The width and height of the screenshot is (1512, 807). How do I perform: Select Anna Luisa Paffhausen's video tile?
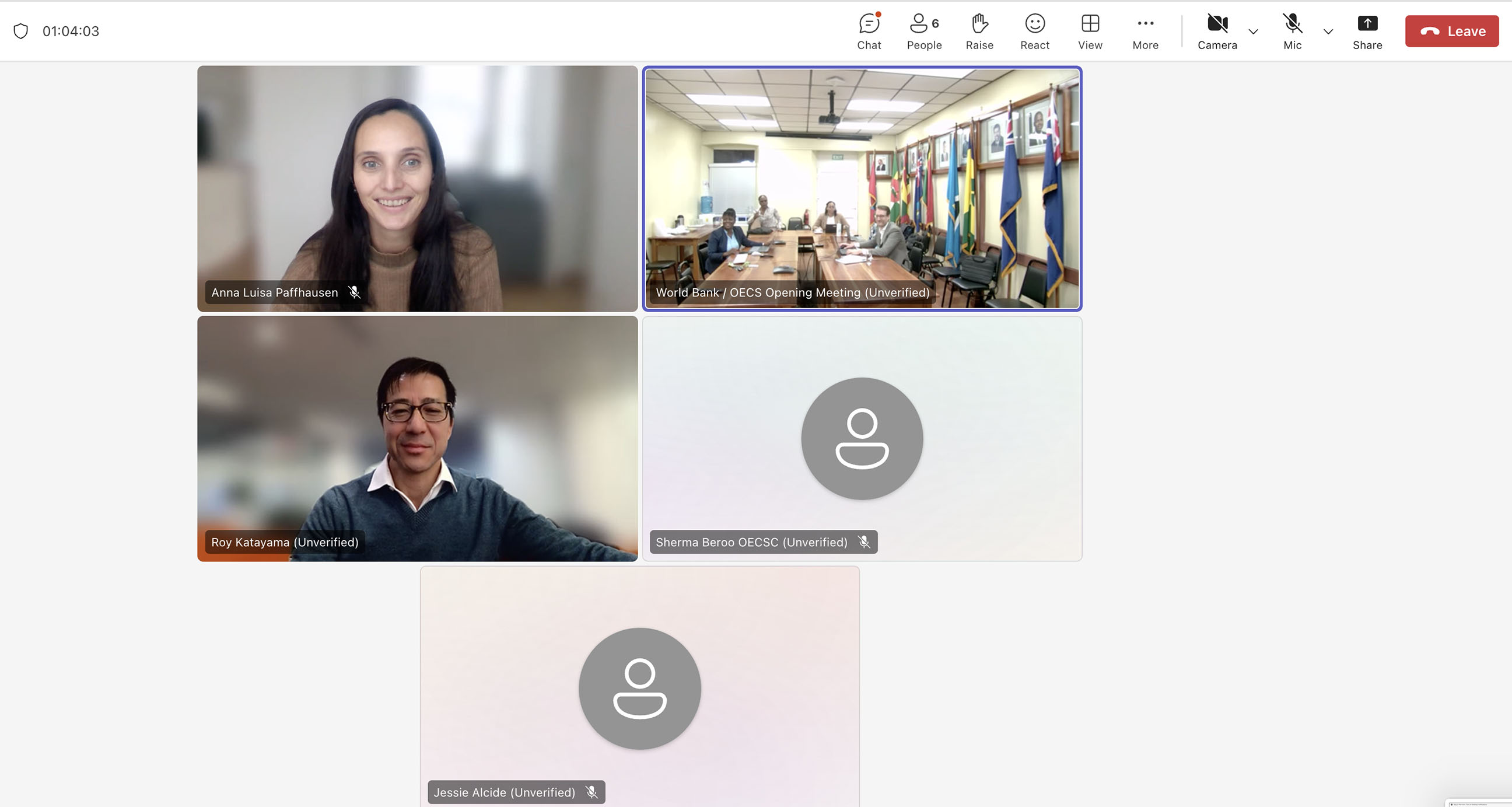click(x=417, y=188)
